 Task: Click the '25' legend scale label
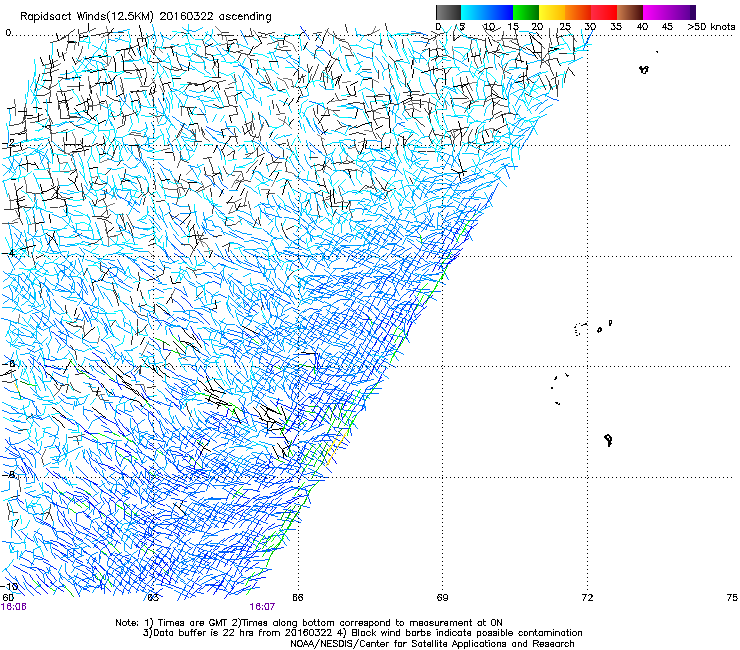(565, 26)
